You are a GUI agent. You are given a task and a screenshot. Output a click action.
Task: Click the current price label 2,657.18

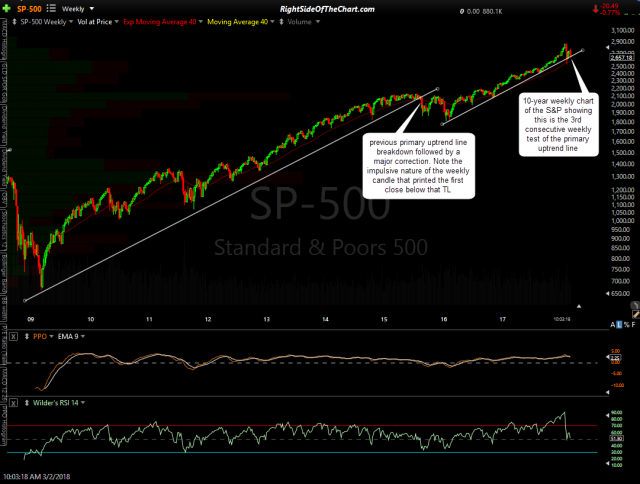(x=622, y=58)
